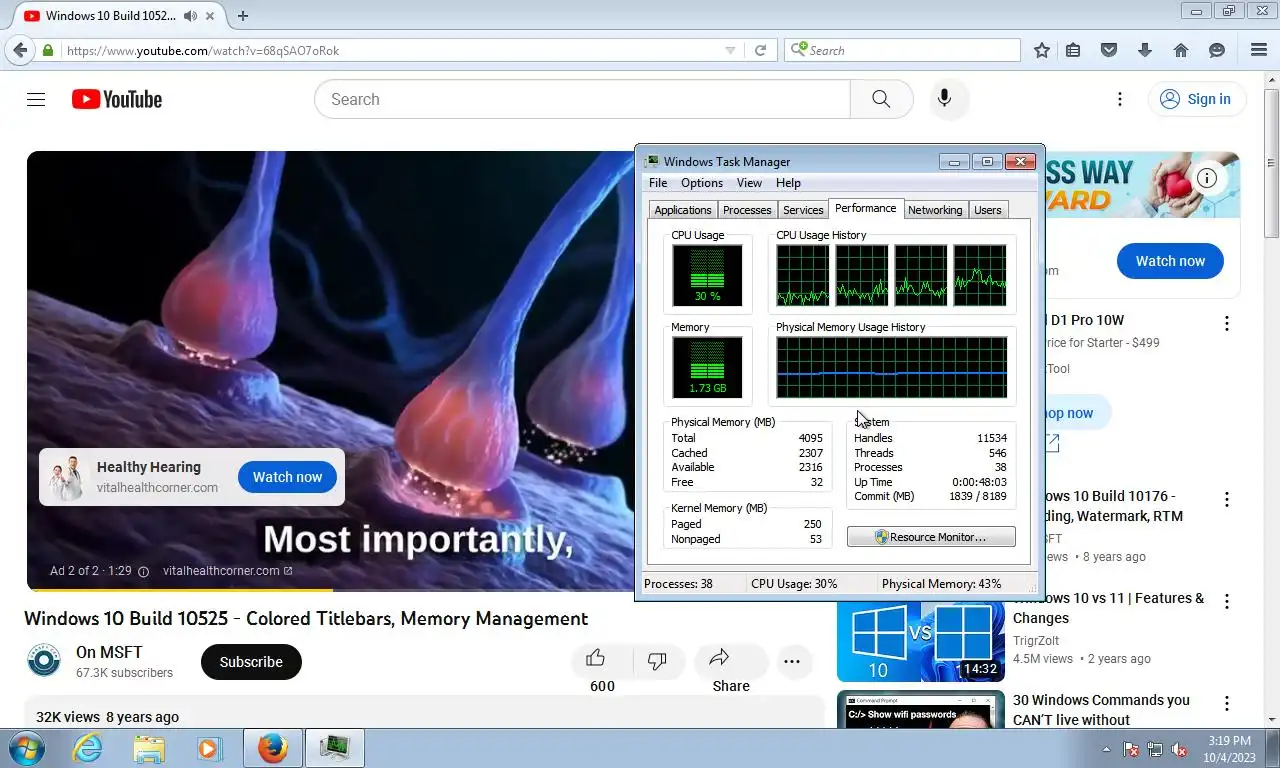Open the Options menu in Task Manager
1280x768 pixels.
tap(702, 183)
